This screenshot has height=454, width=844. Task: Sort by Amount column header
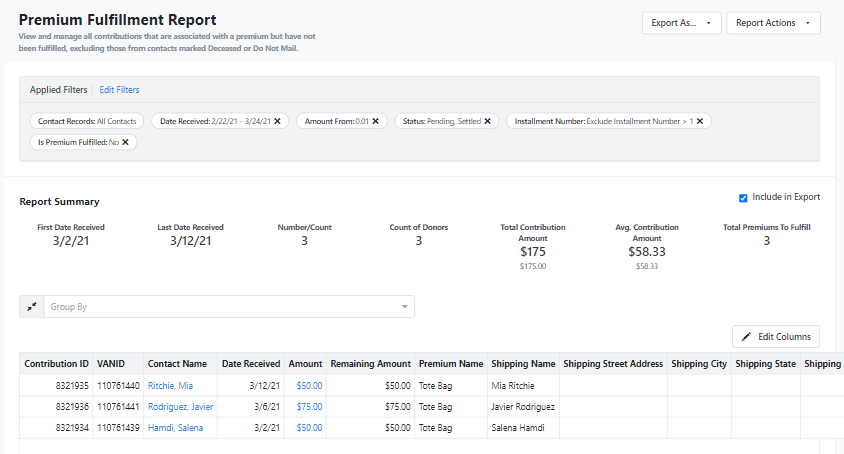[x=305, y=364]
